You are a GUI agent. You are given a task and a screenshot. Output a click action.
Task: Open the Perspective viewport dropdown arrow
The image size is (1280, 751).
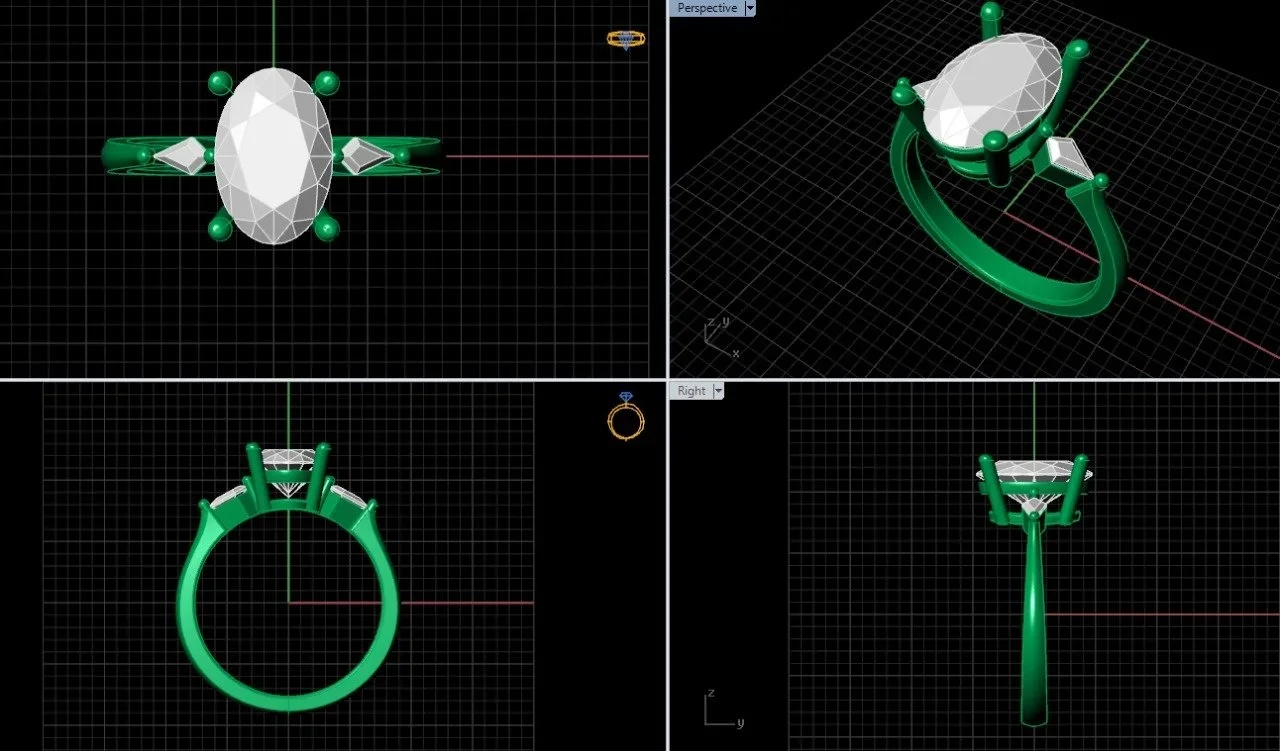pos(751,8)
